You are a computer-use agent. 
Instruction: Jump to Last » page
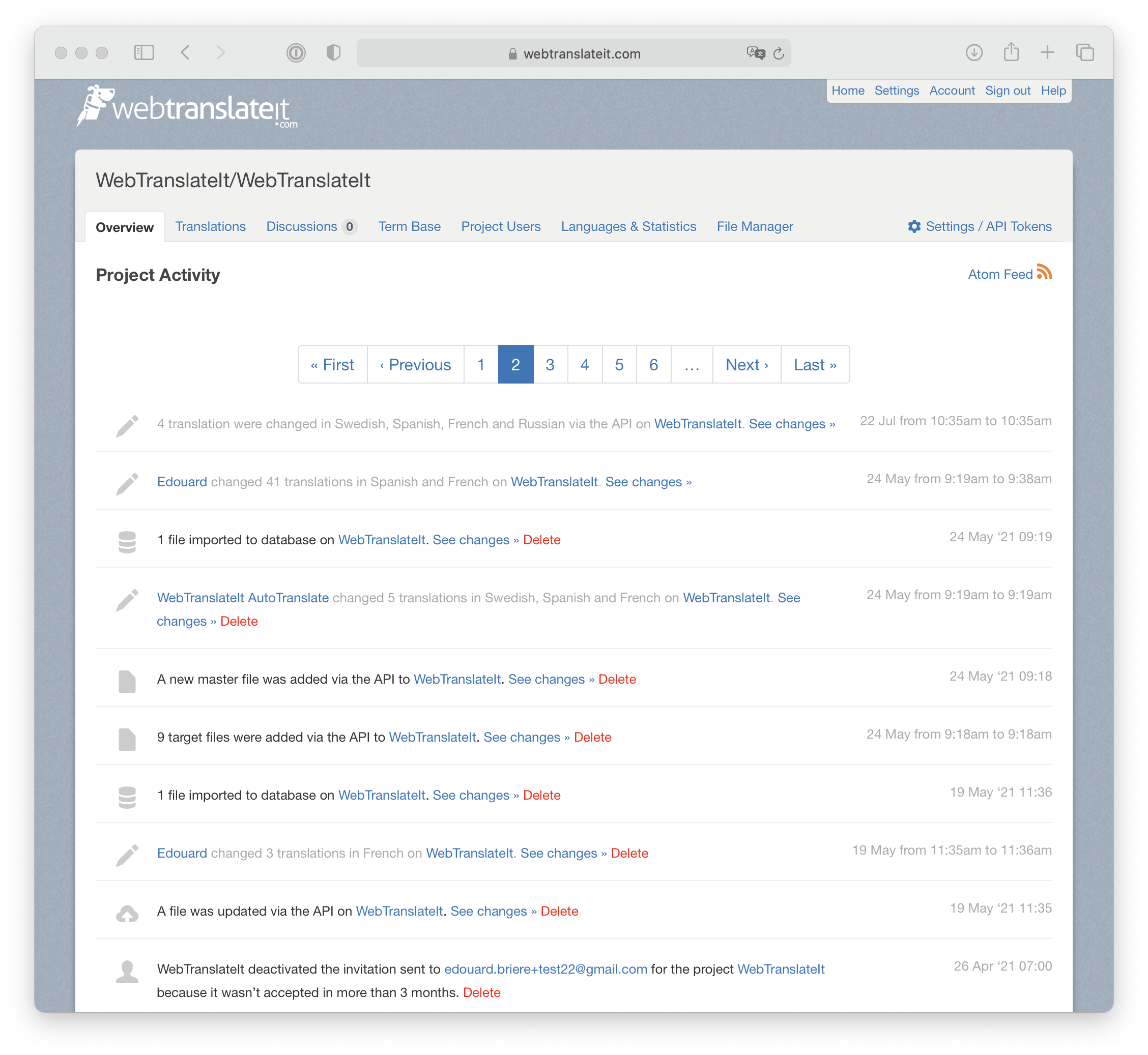tap(815, 364)
